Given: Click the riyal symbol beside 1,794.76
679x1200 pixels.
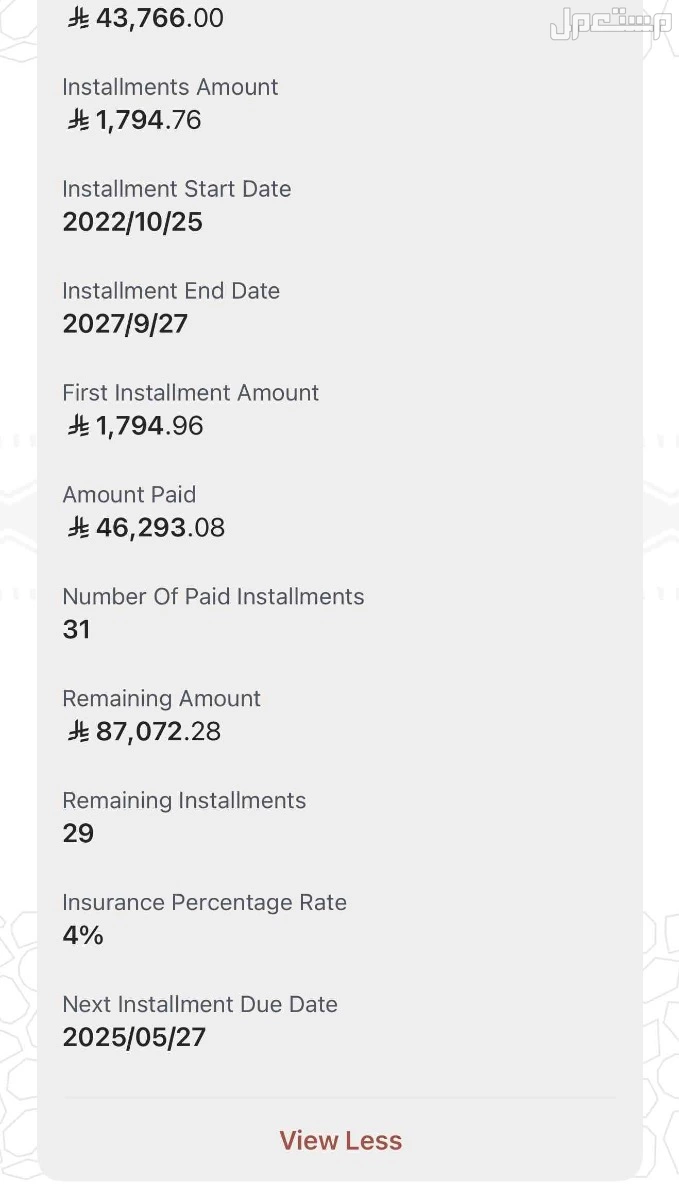Looking at the screenshot, I should (79, 120).
